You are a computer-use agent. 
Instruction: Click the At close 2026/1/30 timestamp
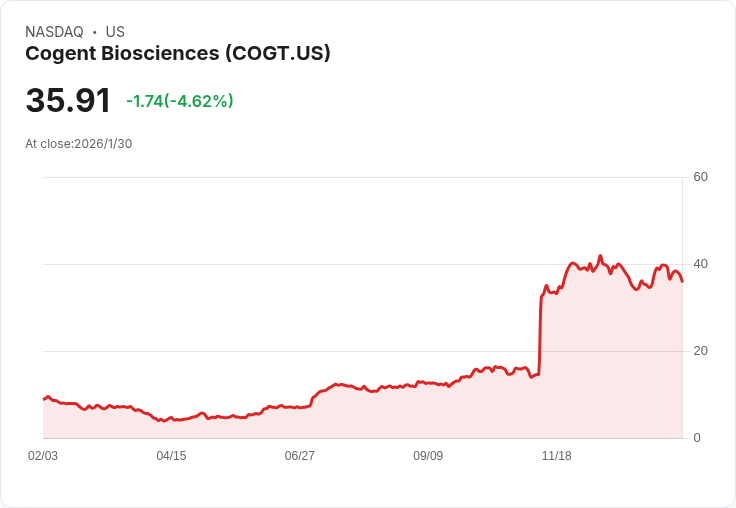[x=79, y=144]
